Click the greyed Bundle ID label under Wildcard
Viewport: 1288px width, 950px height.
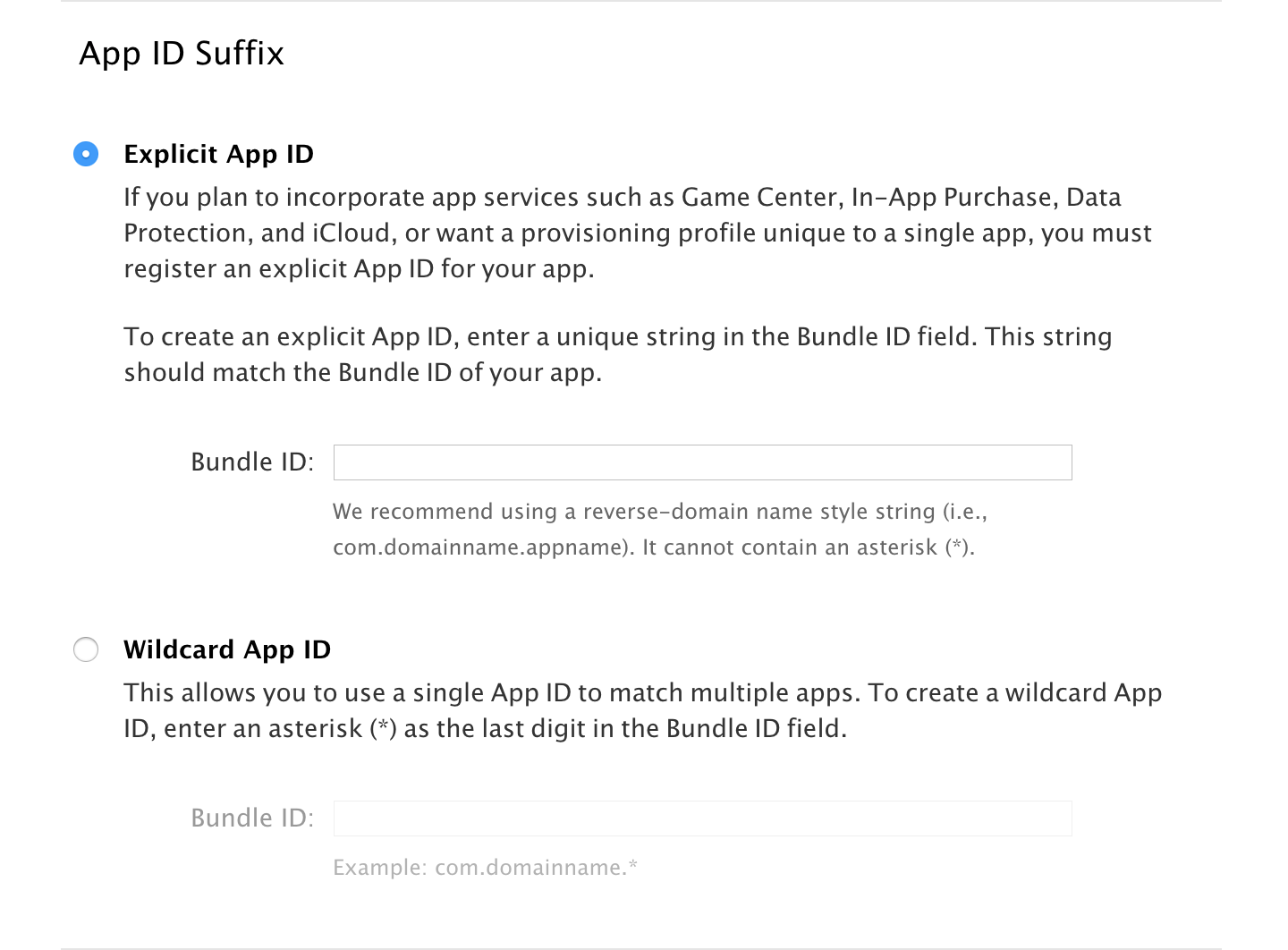tap(252, 819)
